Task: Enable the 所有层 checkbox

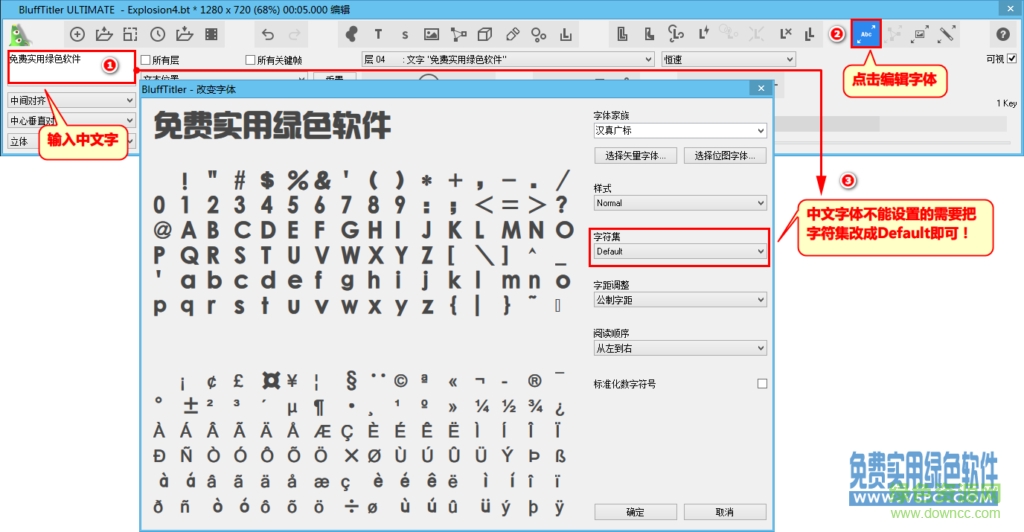Action: point(146,60)
